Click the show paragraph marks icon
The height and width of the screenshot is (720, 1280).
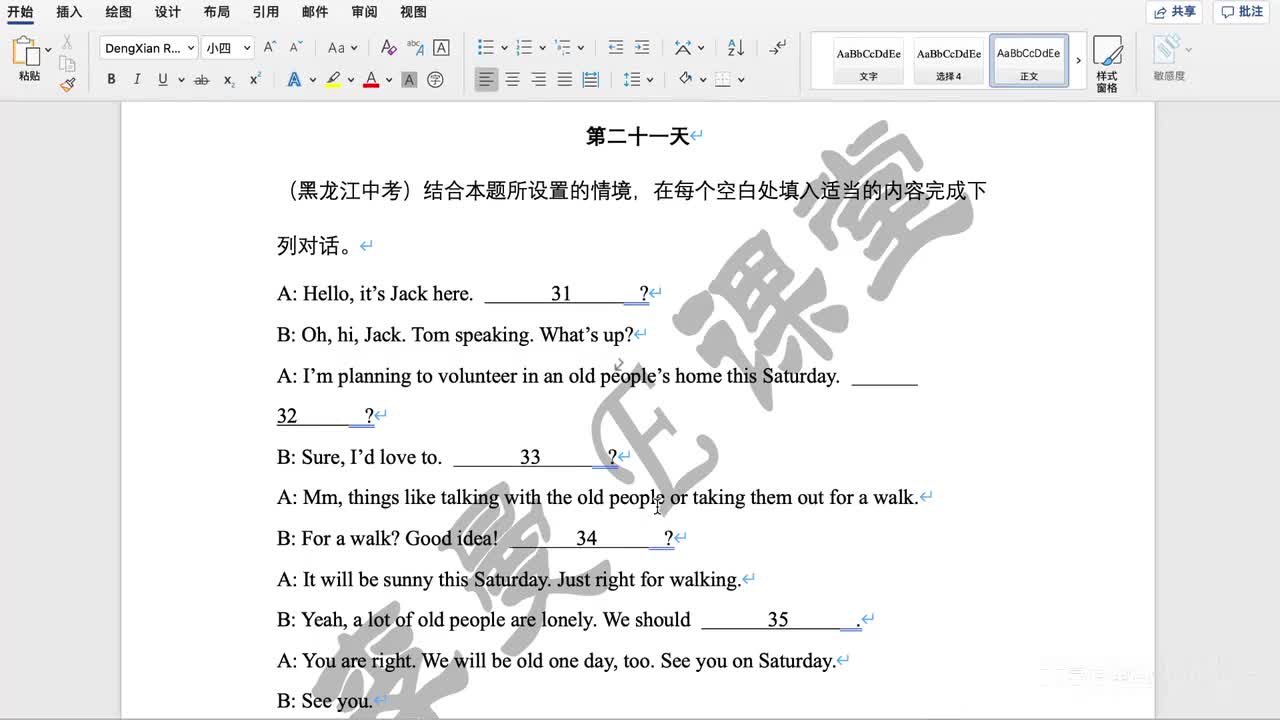(778, 47)
